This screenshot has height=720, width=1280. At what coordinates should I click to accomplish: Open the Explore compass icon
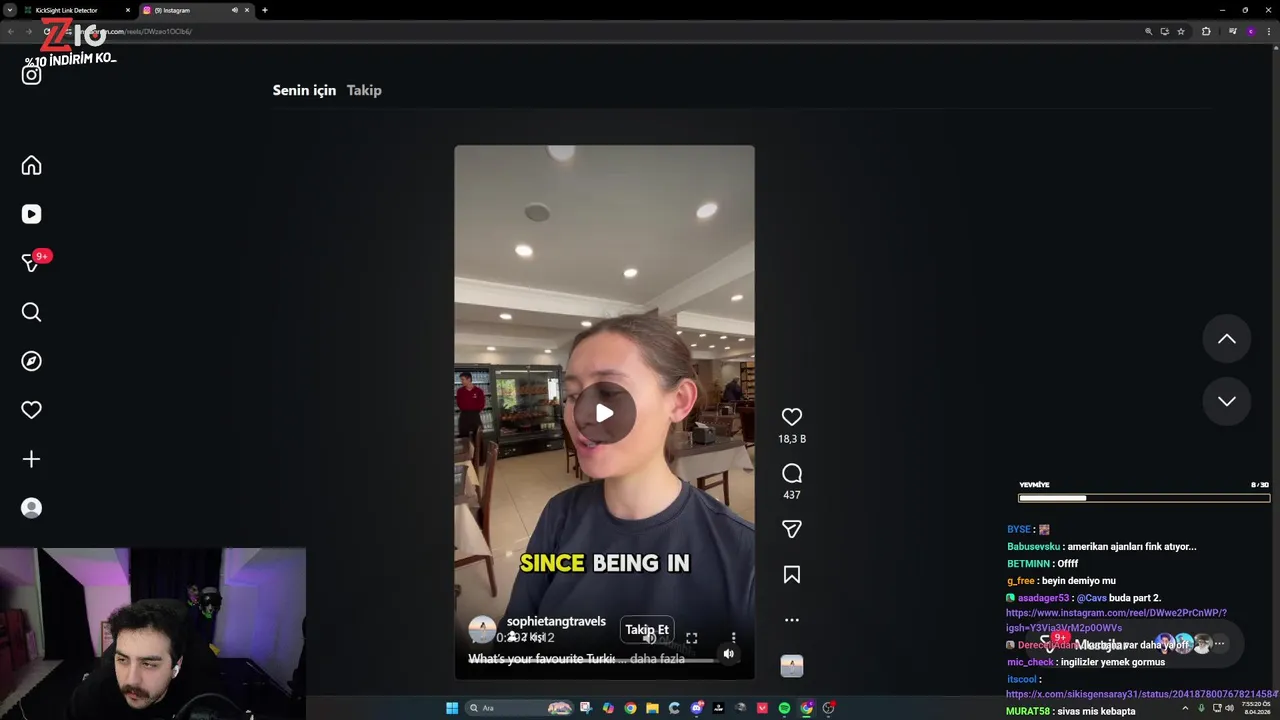point(31,361)
